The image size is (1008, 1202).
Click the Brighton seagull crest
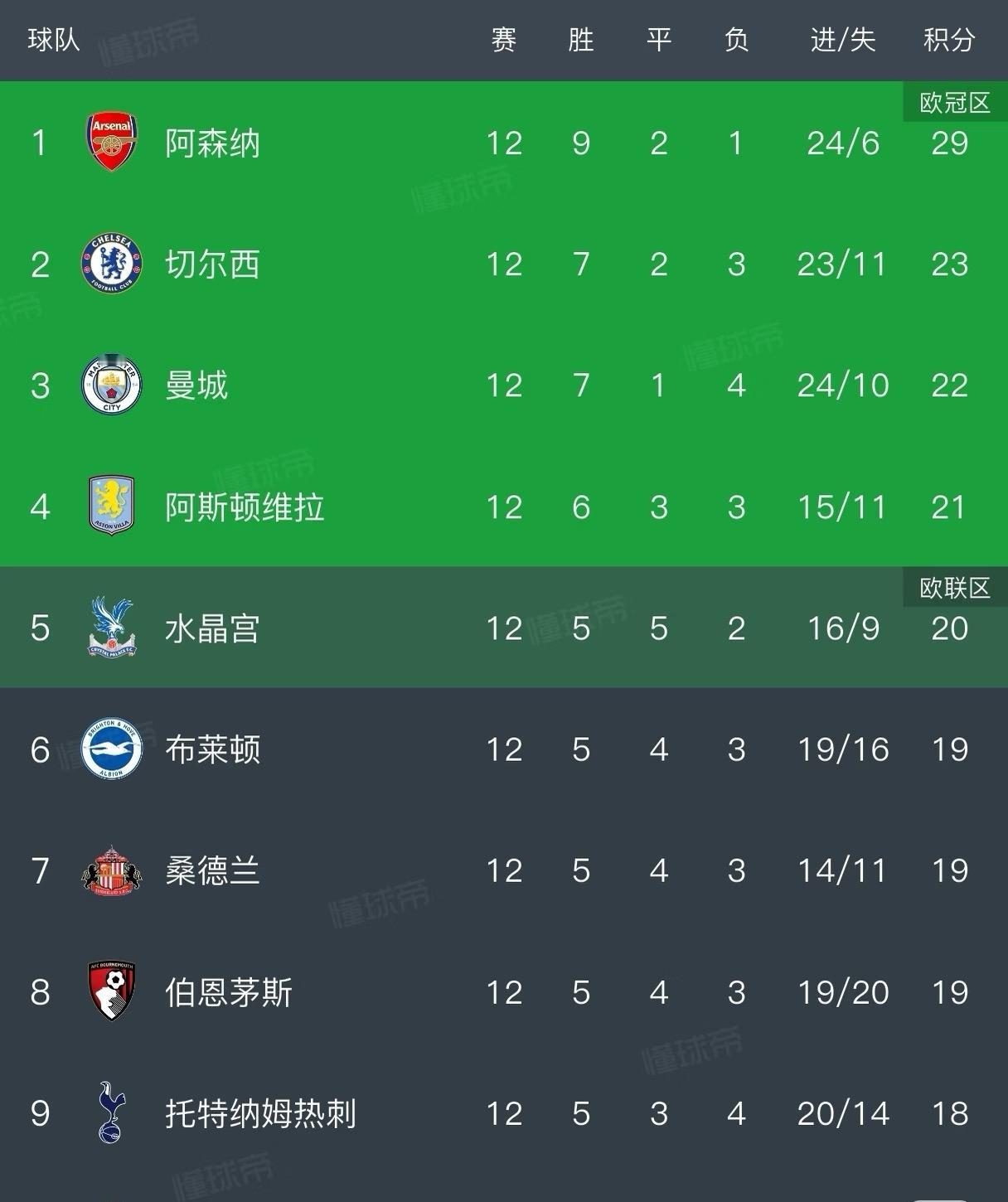coord(111,749)
